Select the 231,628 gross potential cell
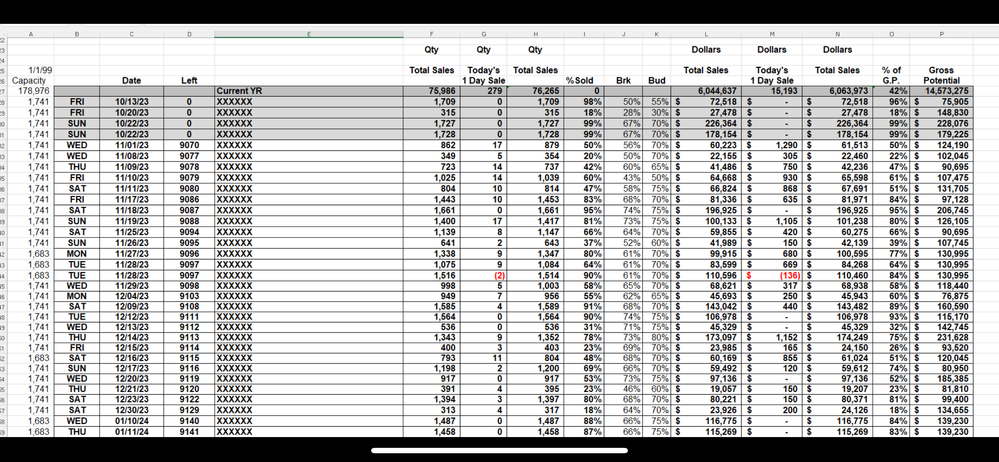Viewport: 999px width, 462px height. [940, 337]
